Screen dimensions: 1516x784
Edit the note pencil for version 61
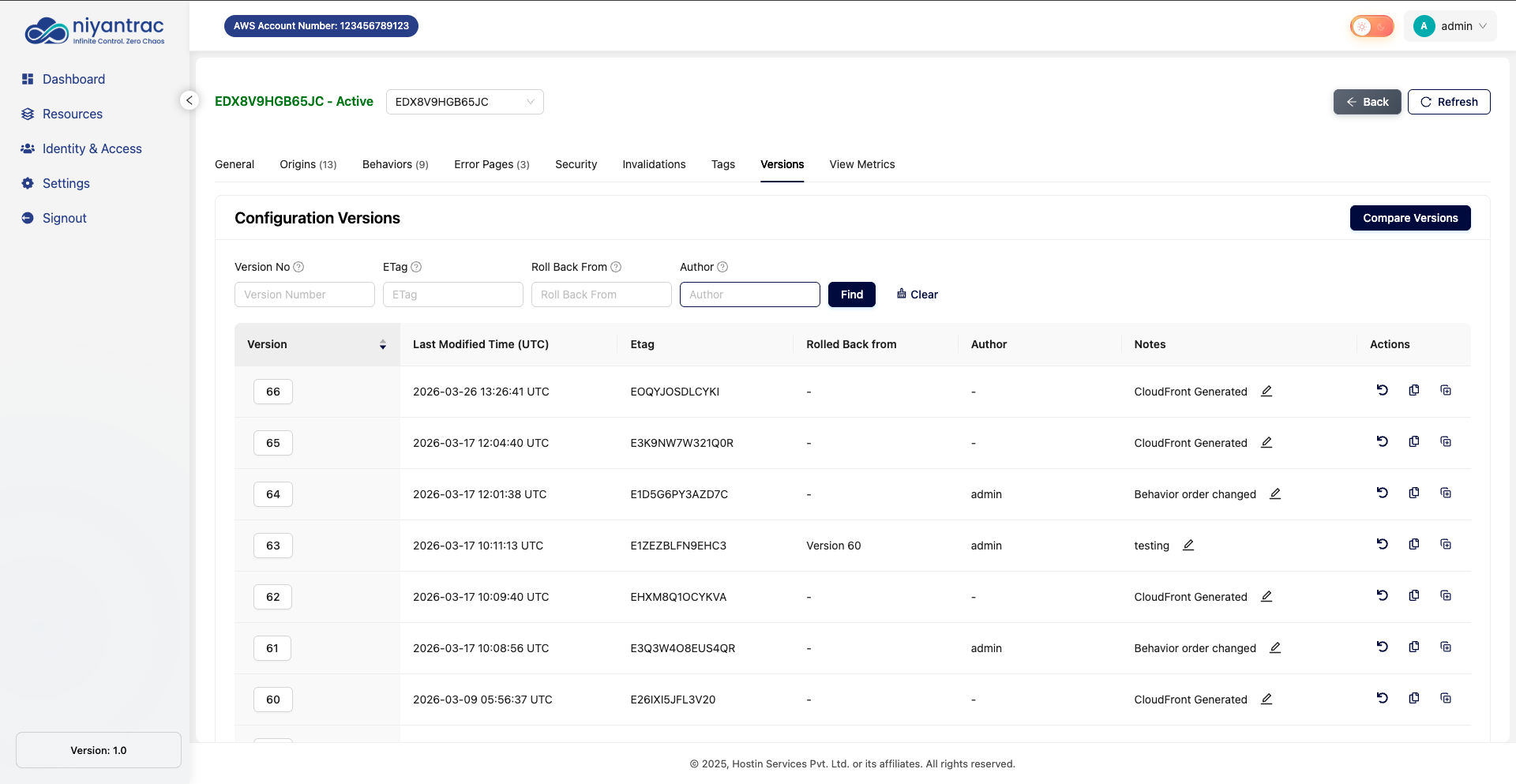pyautogui.click(x=1274, y=647)
